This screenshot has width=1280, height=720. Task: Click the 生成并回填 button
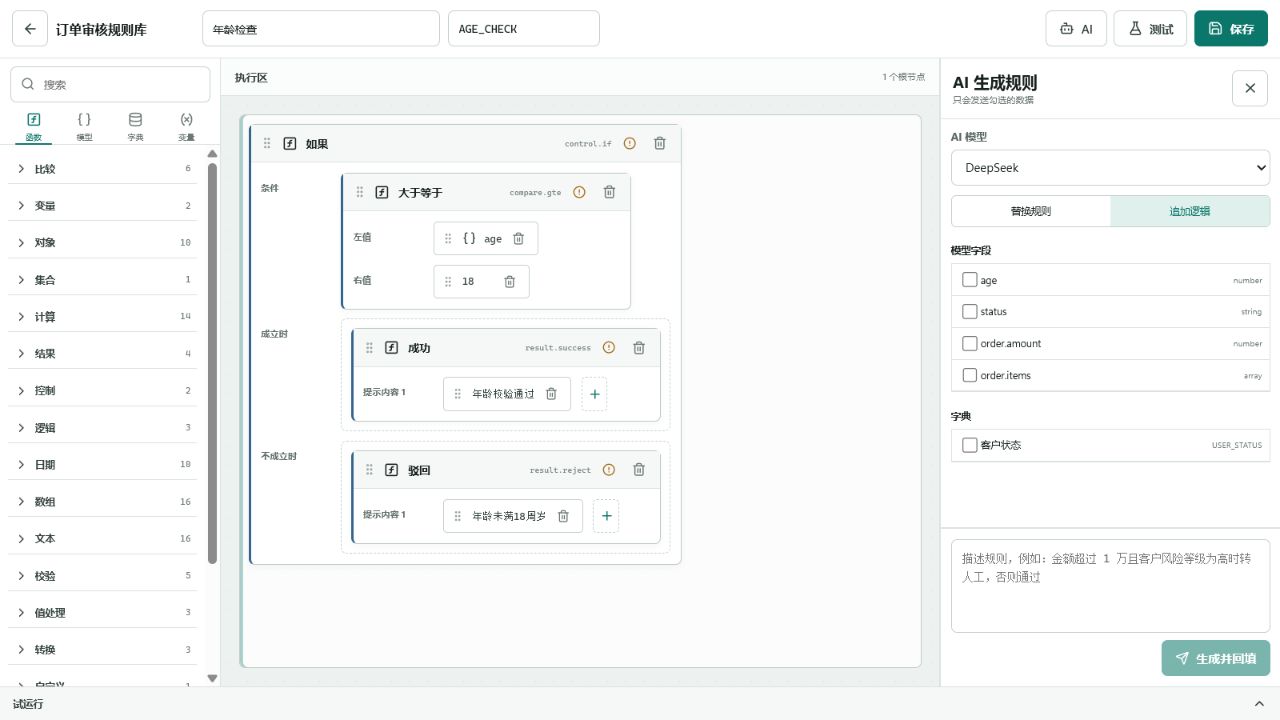click(x=1216, y=658)
